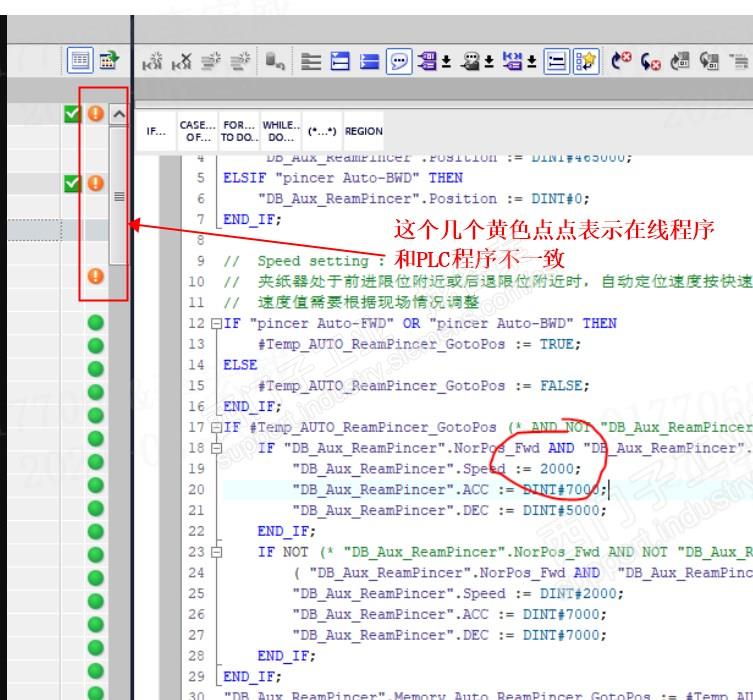The height and width of the screenshot is (700, 753).
Task: Insert (*...*) comment block favorite
Action: [322, 131]
